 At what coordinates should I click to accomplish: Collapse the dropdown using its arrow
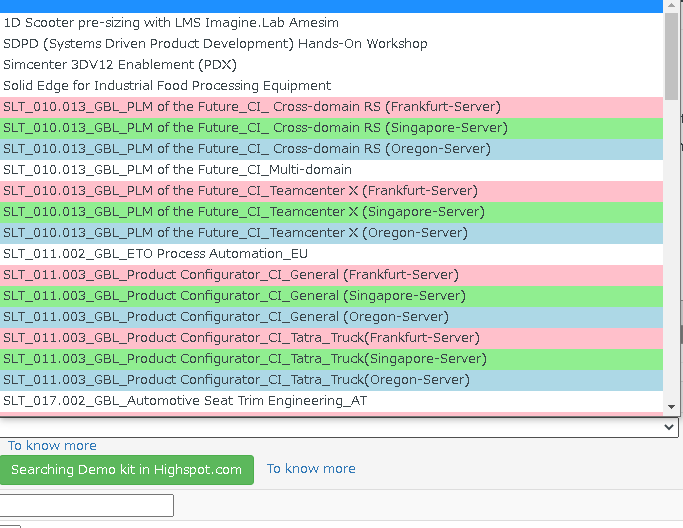(669, 427)
